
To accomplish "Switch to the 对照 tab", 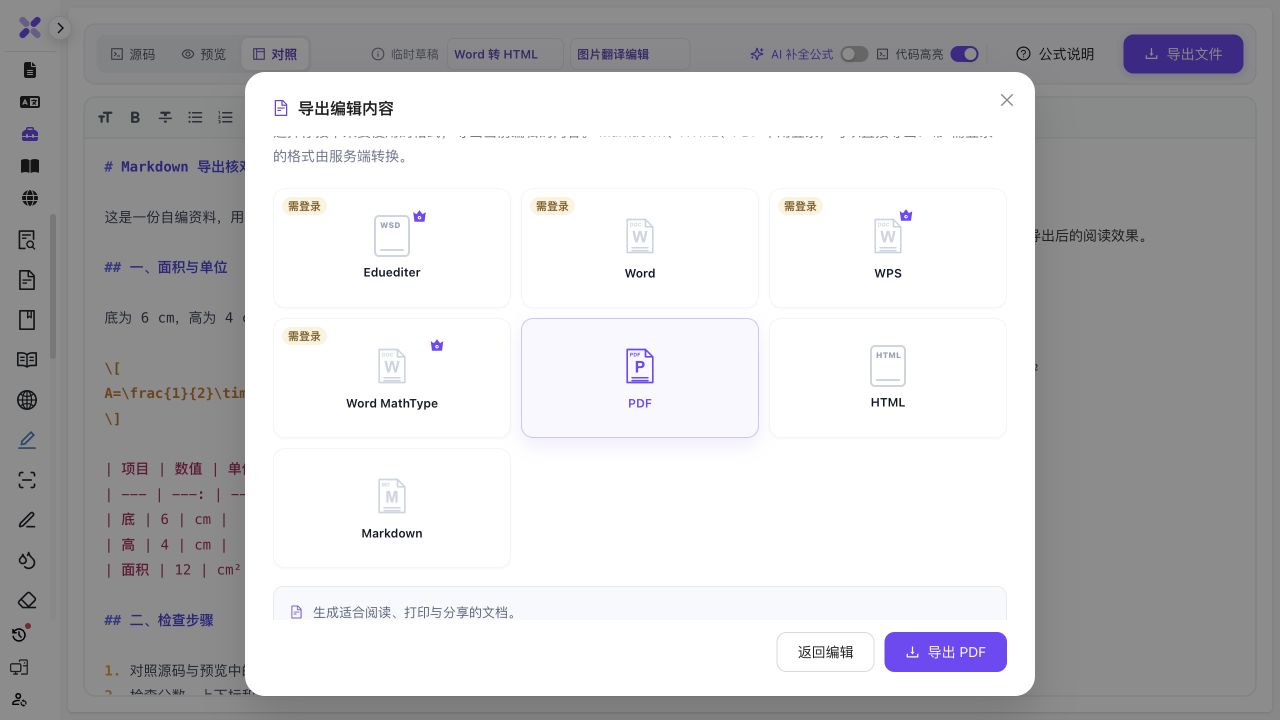I will coord(275,54).
